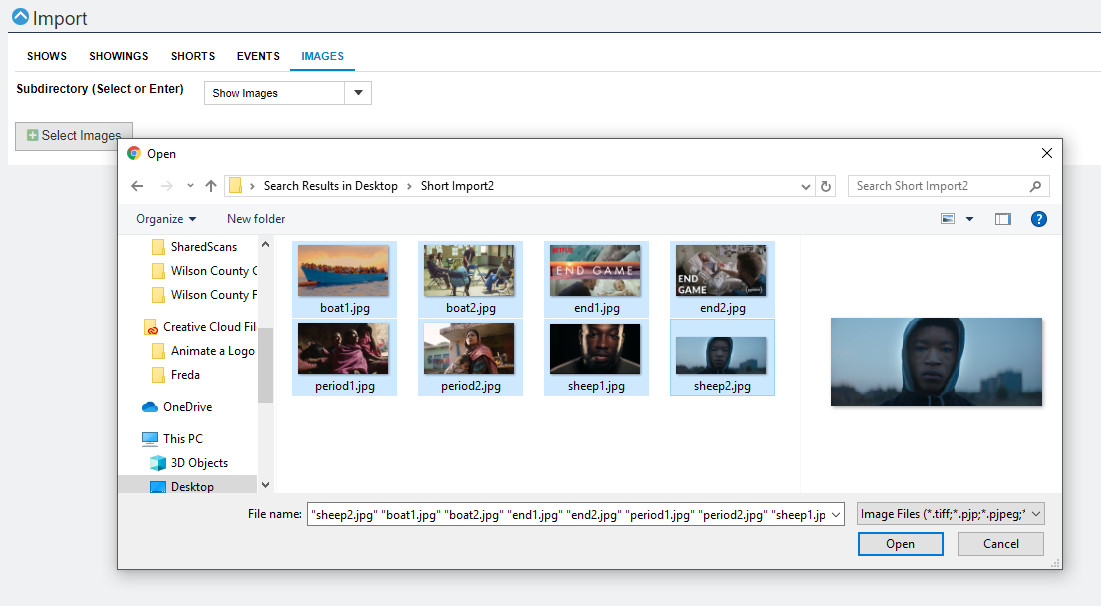Screen dimensions: 1101x606
Task: Cancel the Open dialog
Action: click(1001, 544)
